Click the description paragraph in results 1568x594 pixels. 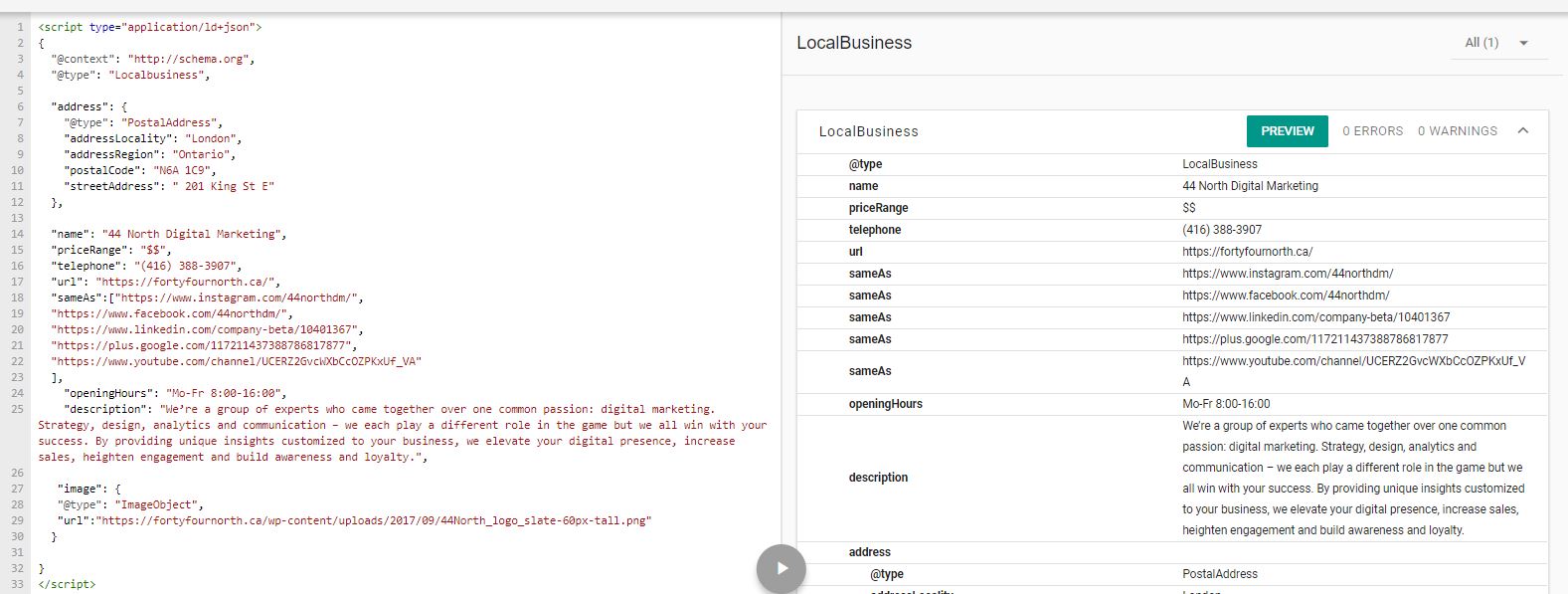[1353, 478]
